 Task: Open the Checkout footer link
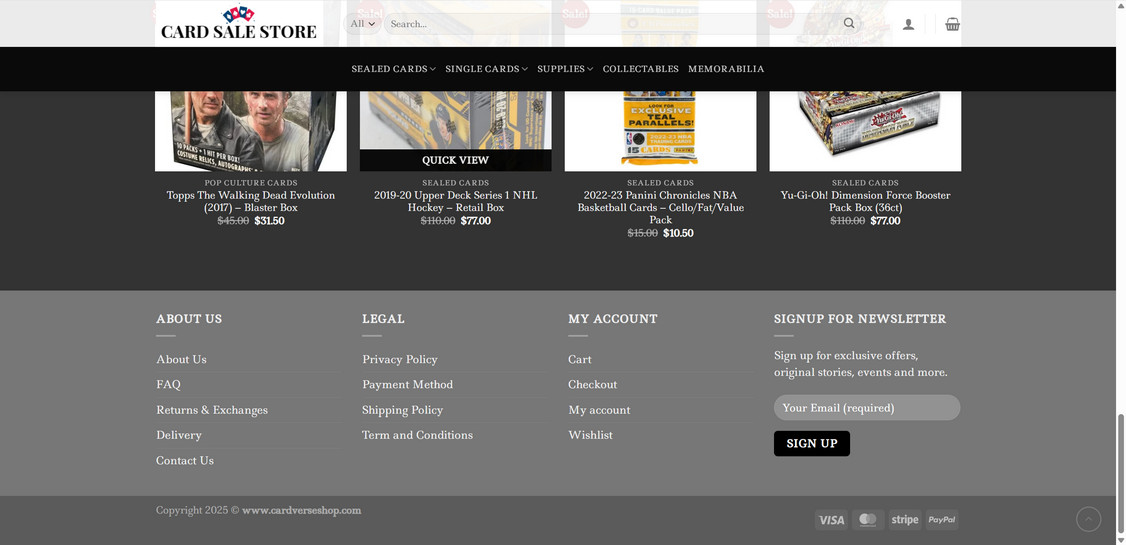[592, 384]
